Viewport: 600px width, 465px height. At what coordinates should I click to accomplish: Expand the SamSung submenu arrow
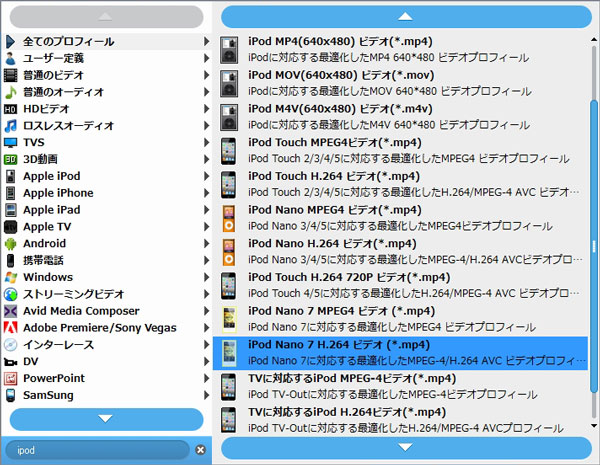click(206, 395)
